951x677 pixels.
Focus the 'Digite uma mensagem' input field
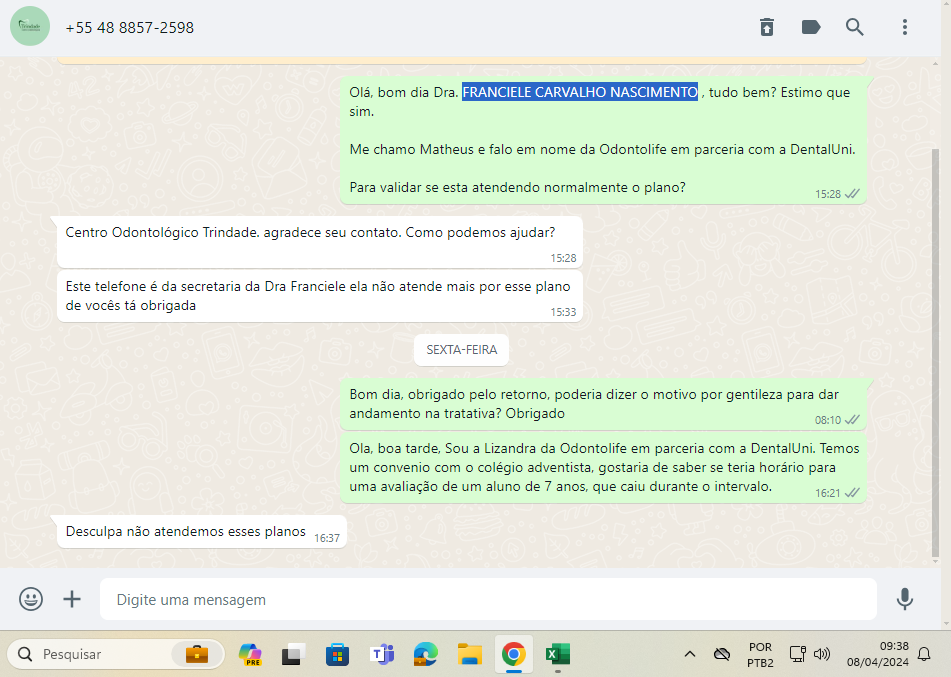click(x=488, y=599)
